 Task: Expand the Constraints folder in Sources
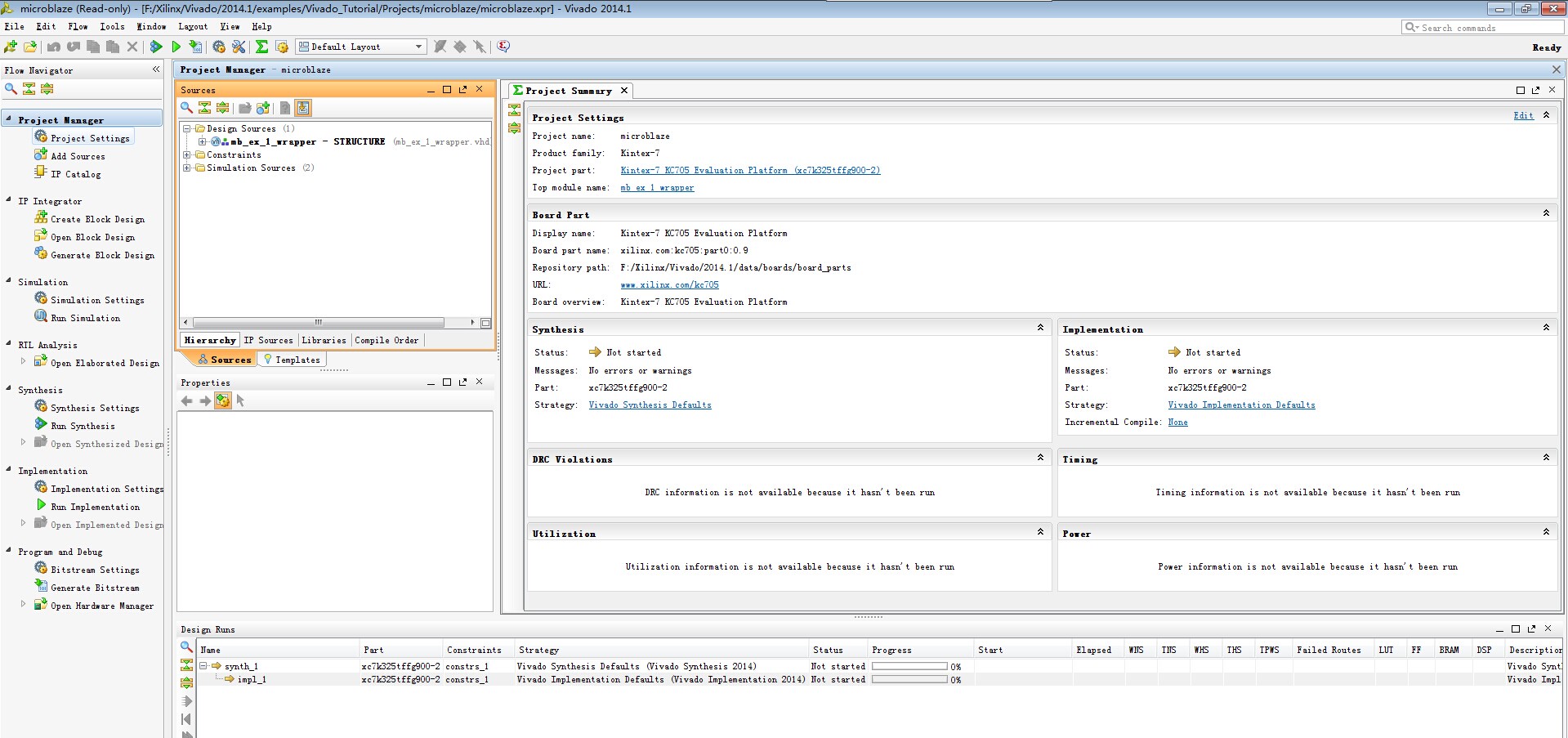coord(187,154)
